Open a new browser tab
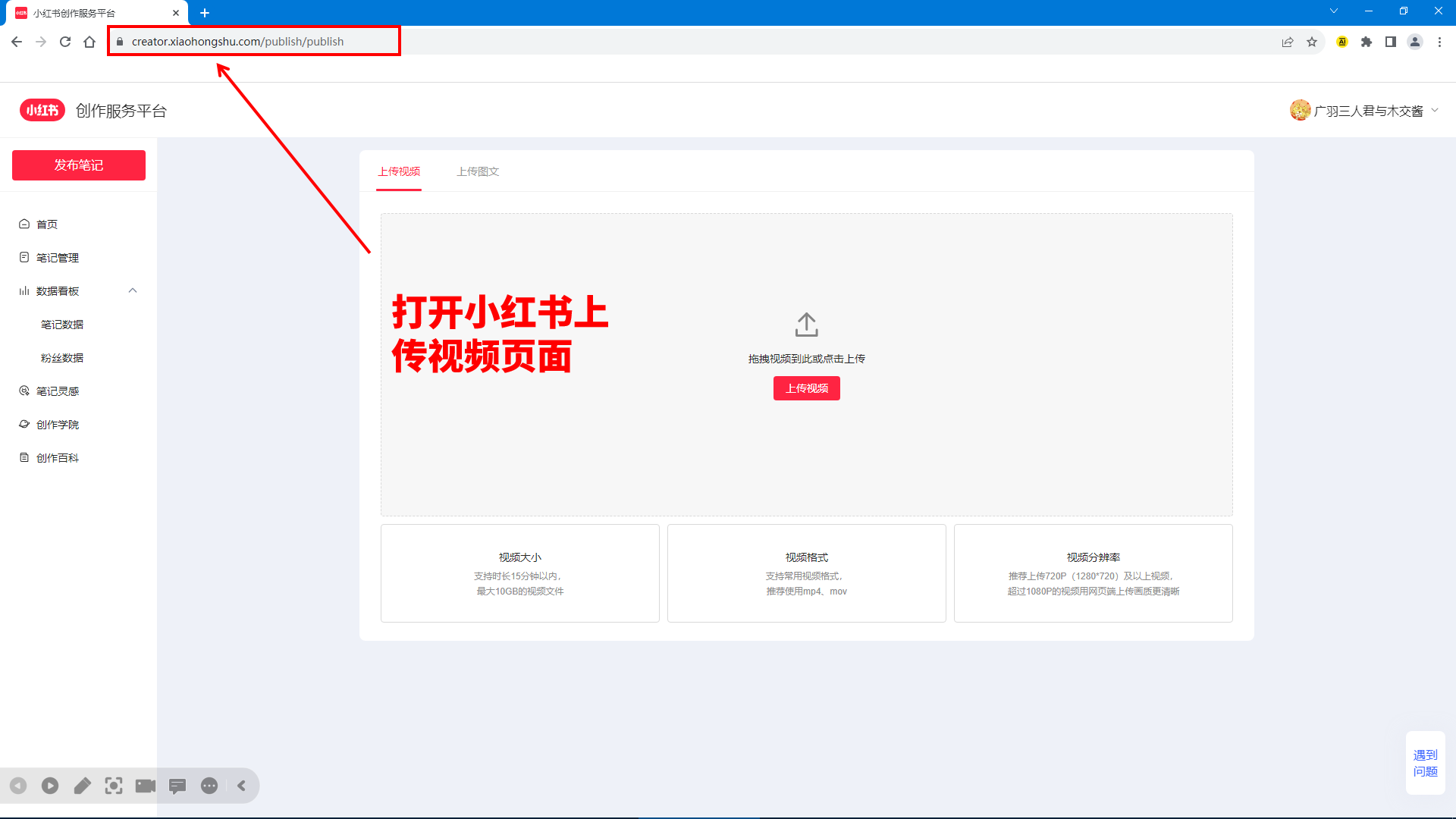The height and width of the screenshot is (819, 1456). 205,13
